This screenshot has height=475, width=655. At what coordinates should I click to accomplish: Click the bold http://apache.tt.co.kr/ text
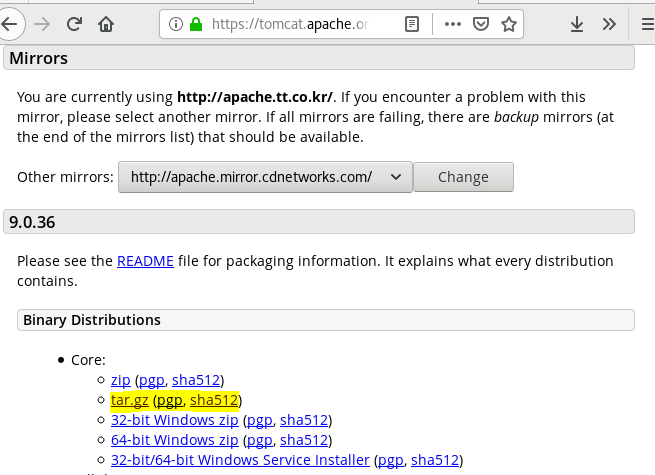click(255, 97)
